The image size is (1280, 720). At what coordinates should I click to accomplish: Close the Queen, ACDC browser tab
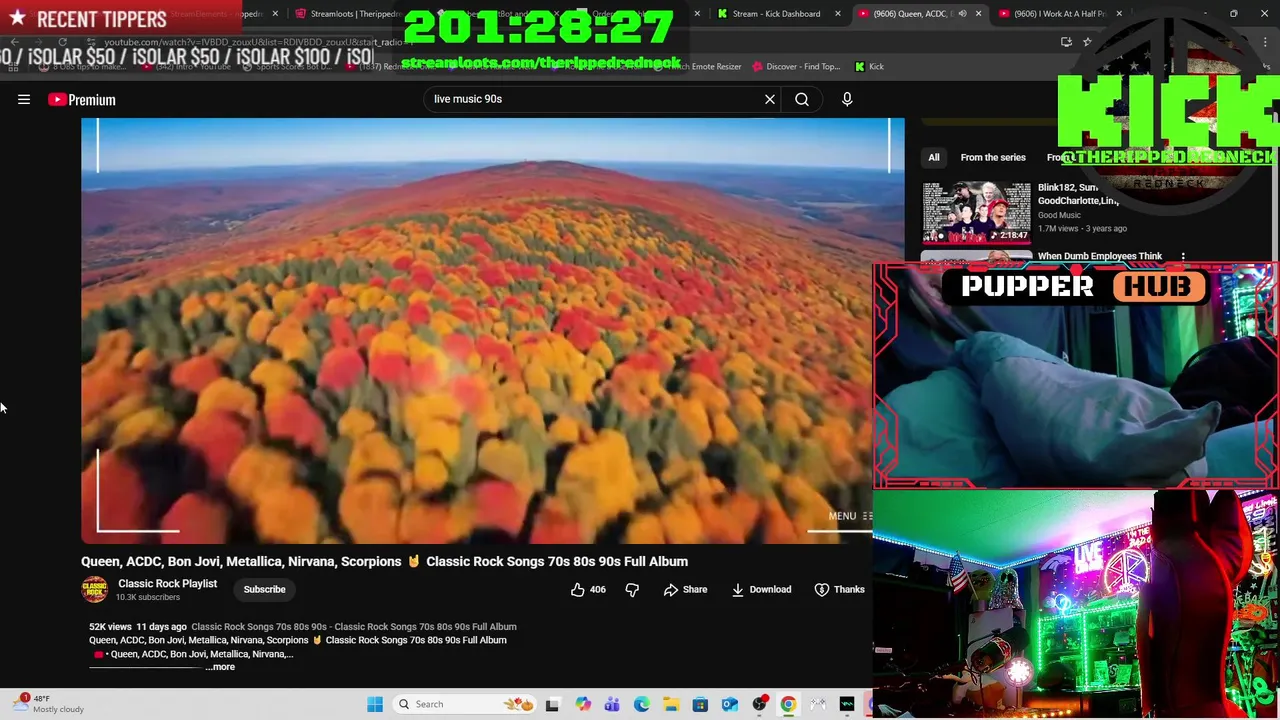[978, 14]
